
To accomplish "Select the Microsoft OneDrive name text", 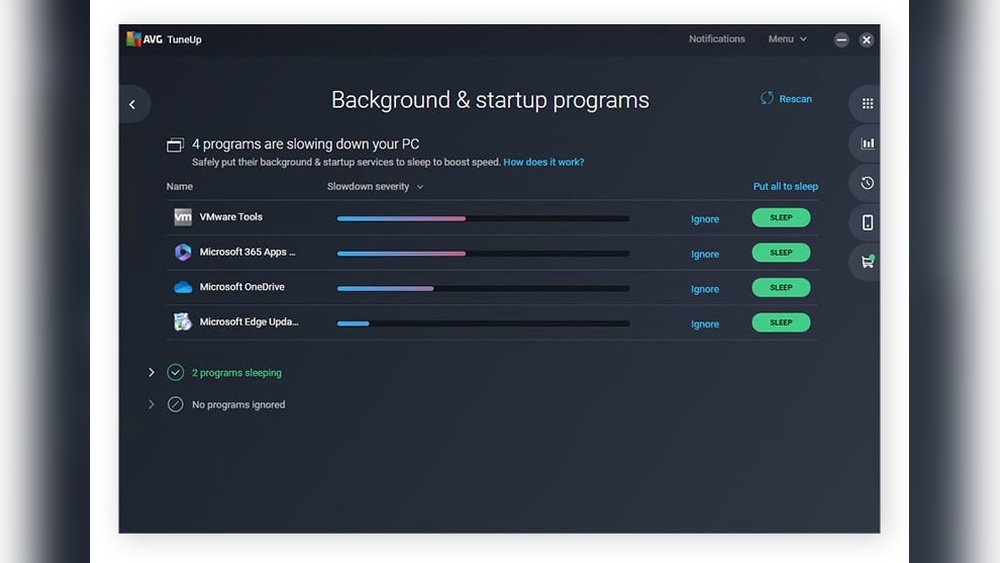I will click(x=242, y=287).
